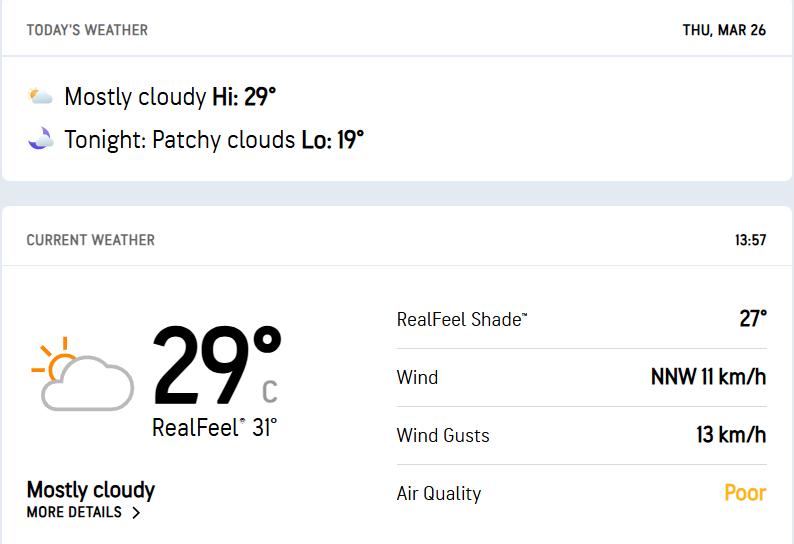Click the mostly cloudy day icon
Viewport: 794px width, 544px height.
[x=40, y=97]
